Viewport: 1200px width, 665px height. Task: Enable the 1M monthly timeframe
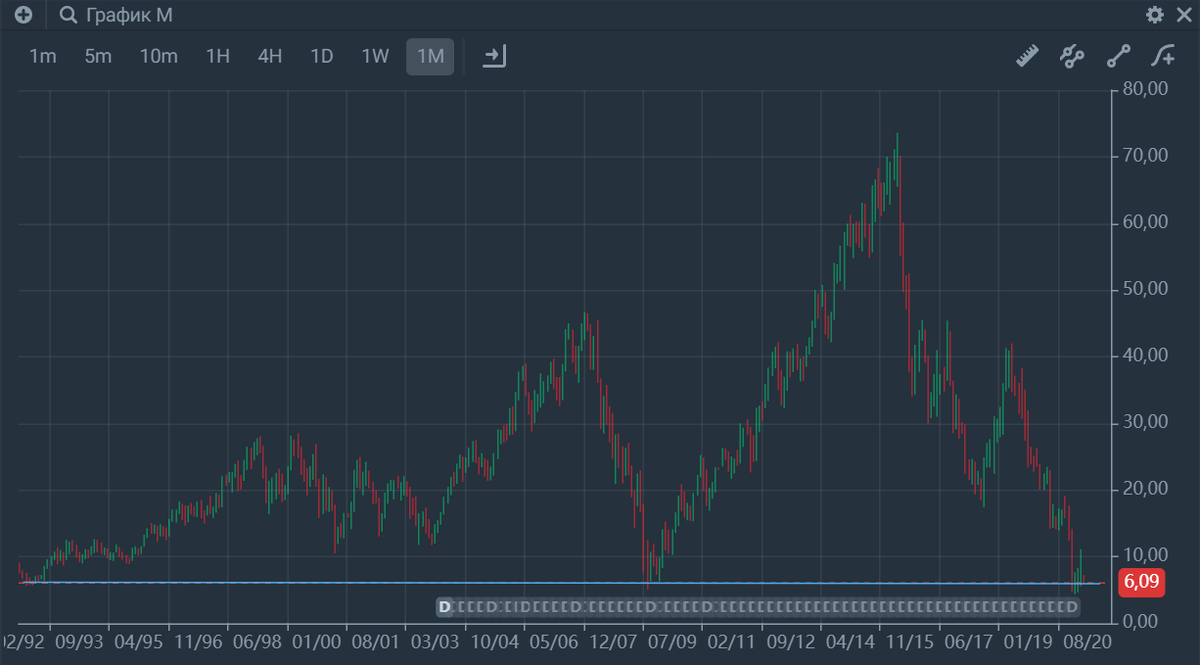(x=430, y=56)
